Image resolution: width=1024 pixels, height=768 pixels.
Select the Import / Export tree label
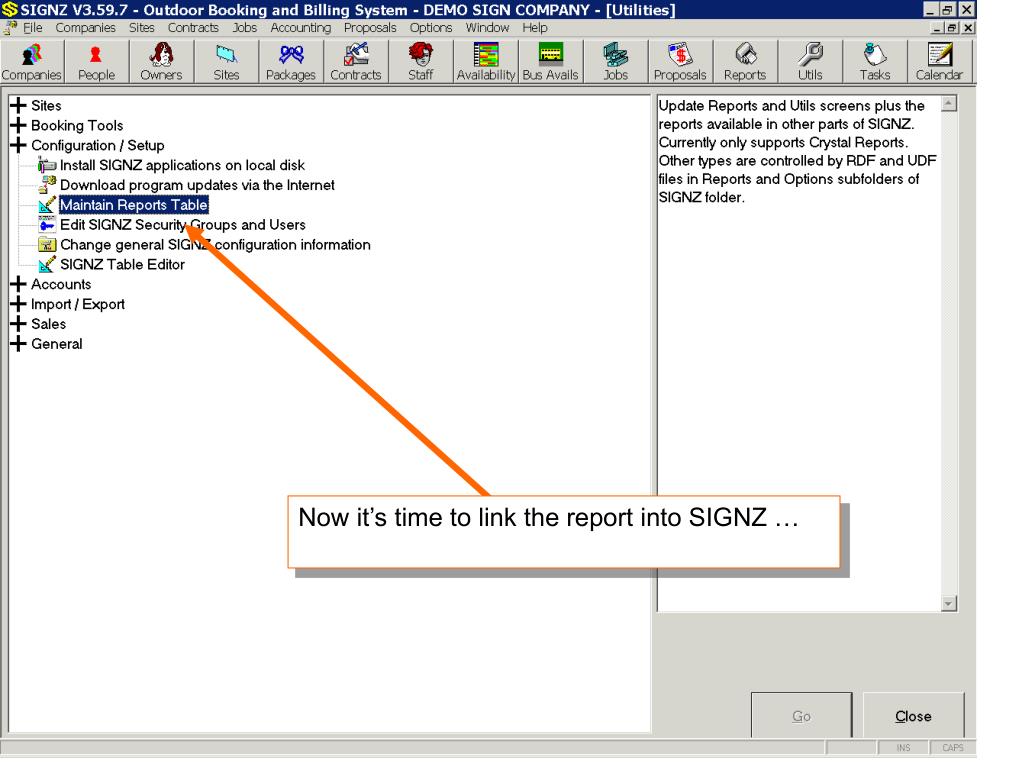click(x=78, y=304)
